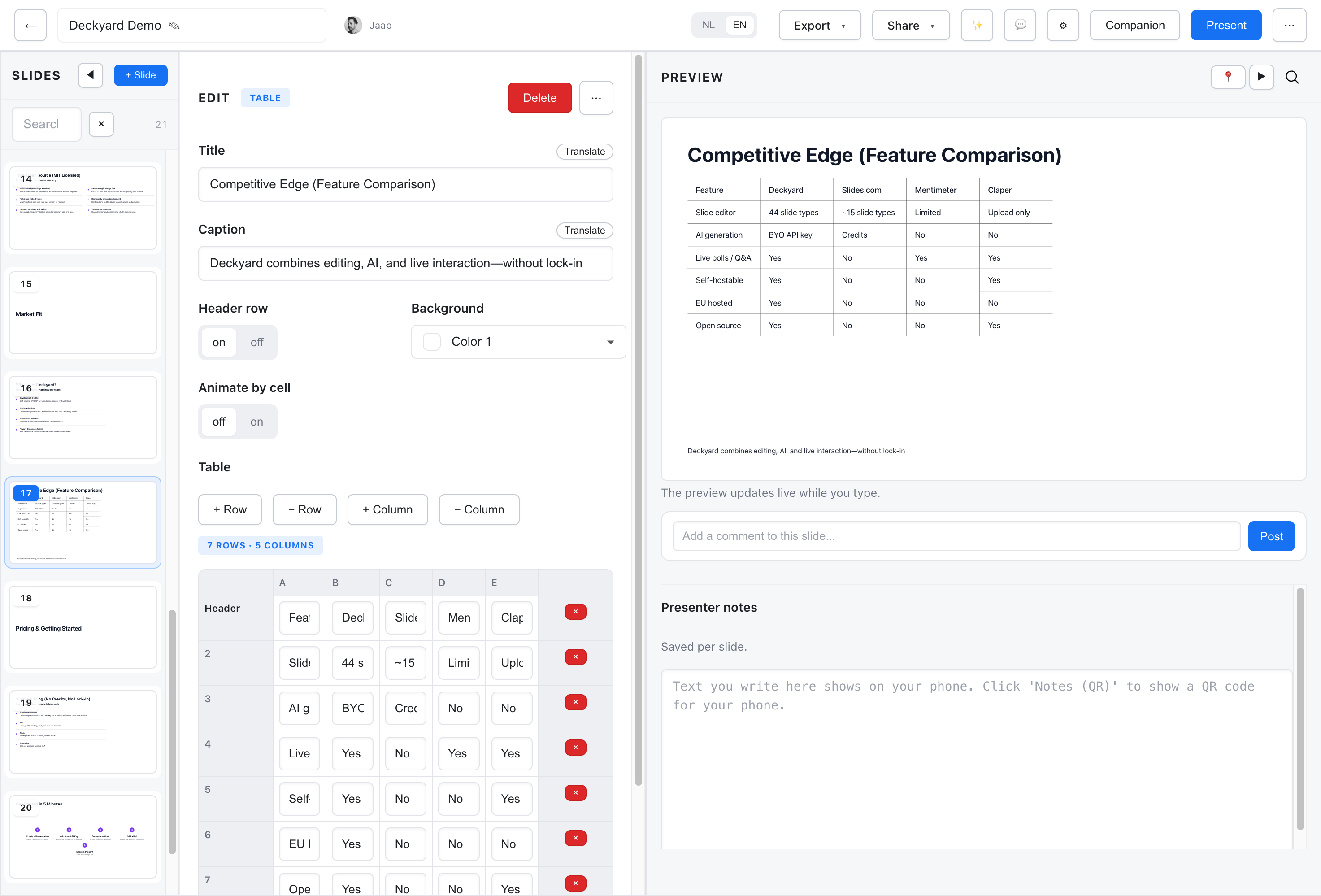The image size is (1321, 896).
Task: Play the slide preview
Action: point(1261,77)
